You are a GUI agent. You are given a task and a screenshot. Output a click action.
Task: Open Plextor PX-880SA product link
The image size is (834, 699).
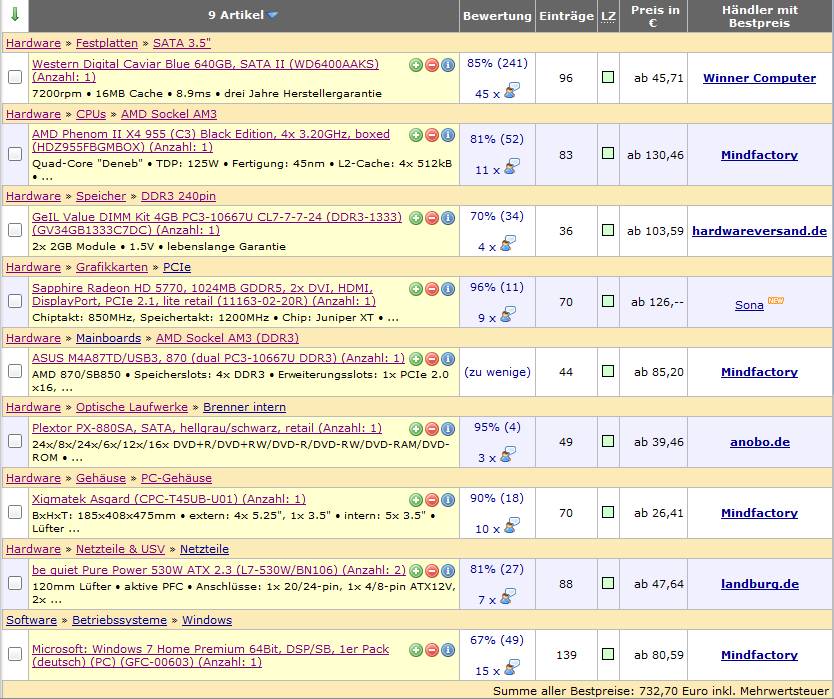[207, 428]
